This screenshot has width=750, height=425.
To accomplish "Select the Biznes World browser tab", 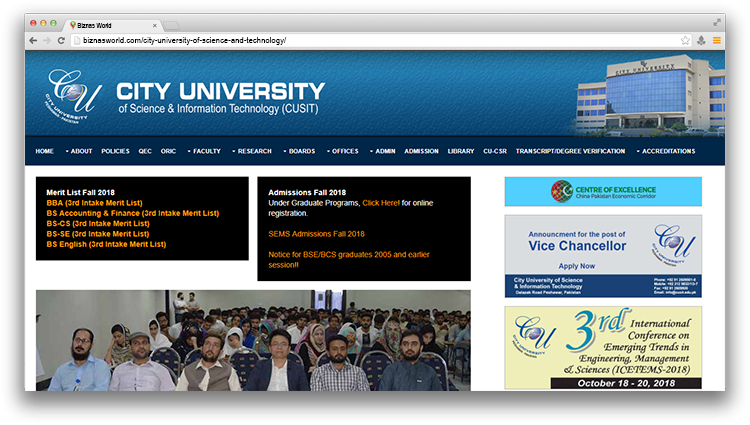I will 112,22.
